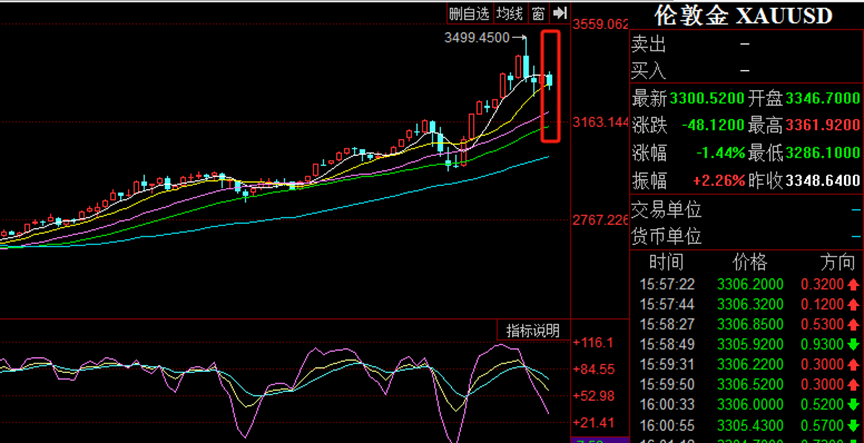Click the +116.1 indicator axis label
The image size is (864, 443).
tap(592, 343)
